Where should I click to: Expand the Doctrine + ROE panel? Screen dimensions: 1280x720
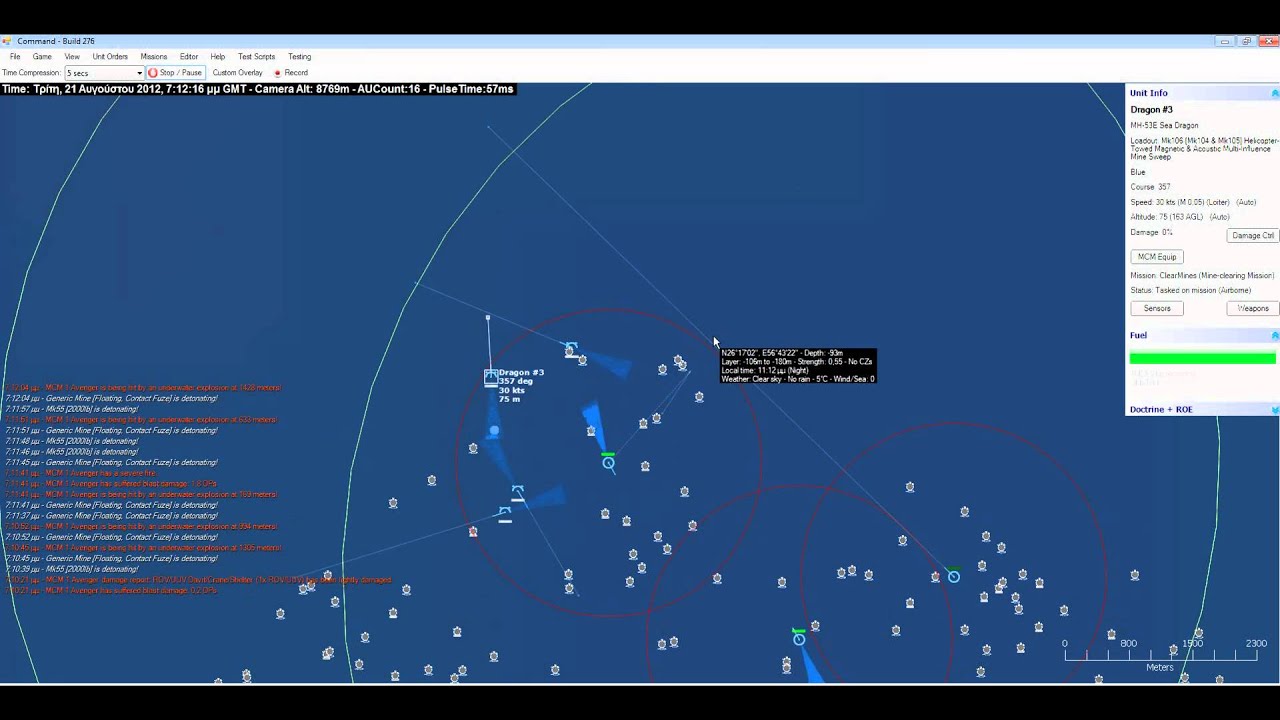[1274, 409]
